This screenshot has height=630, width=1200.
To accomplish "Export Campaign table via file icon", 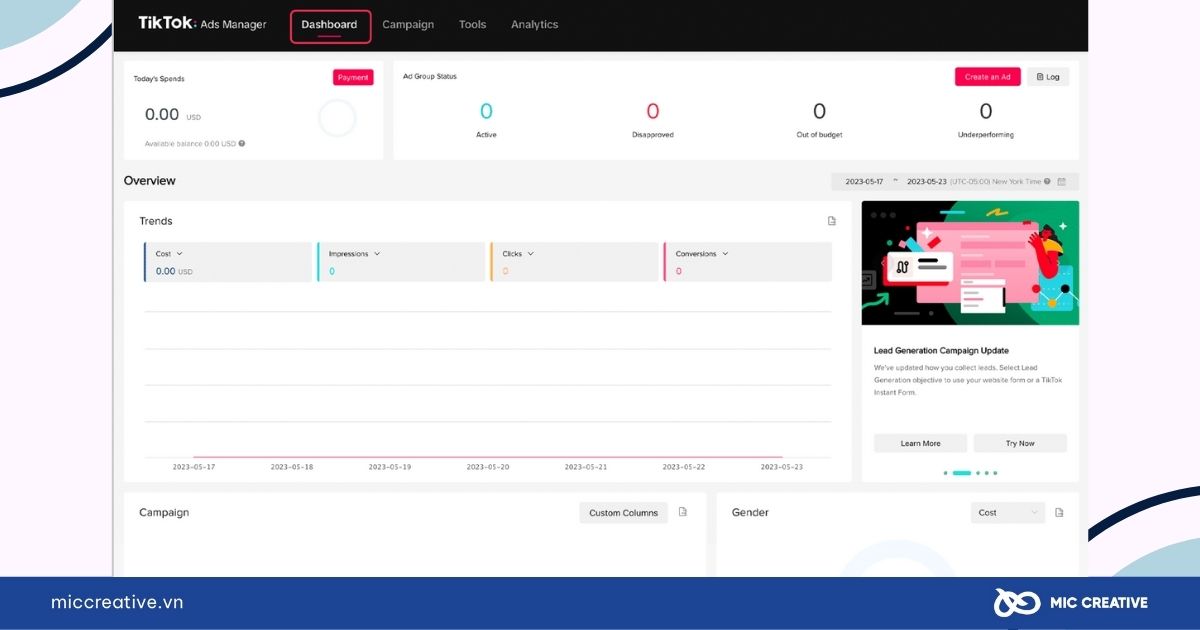I will (x=683, y=512).
